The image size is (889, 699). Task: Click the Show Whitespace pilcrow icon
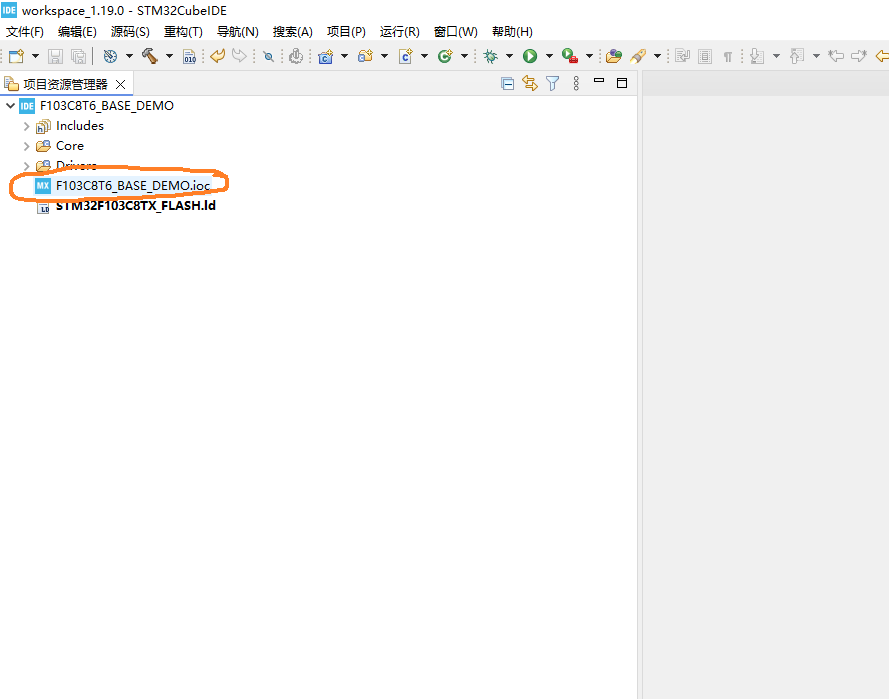tap(727, 57)
